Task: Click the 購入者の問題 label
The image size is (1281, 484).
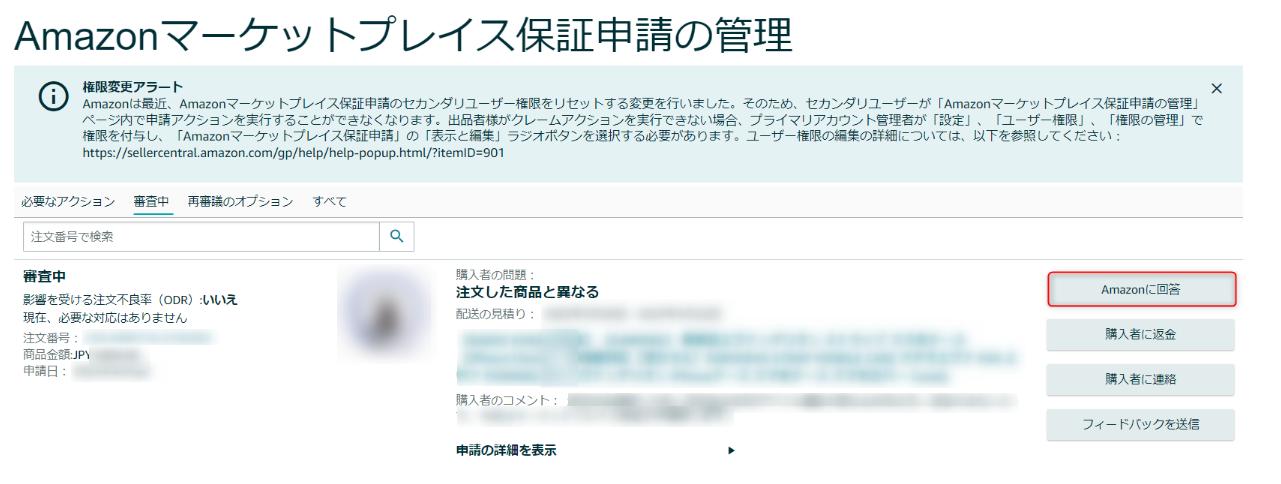Action: tap(496, 274)
